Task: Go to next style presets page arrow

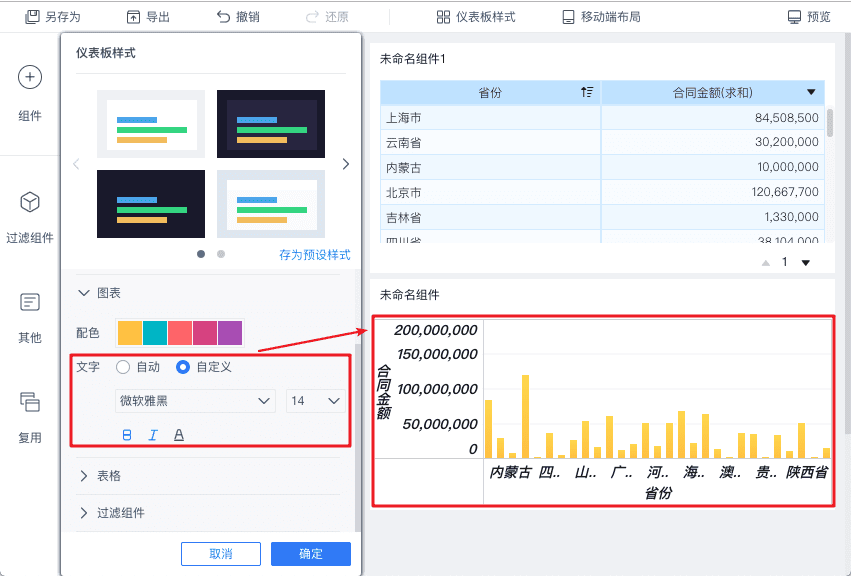Action: [x=345, y=164]
